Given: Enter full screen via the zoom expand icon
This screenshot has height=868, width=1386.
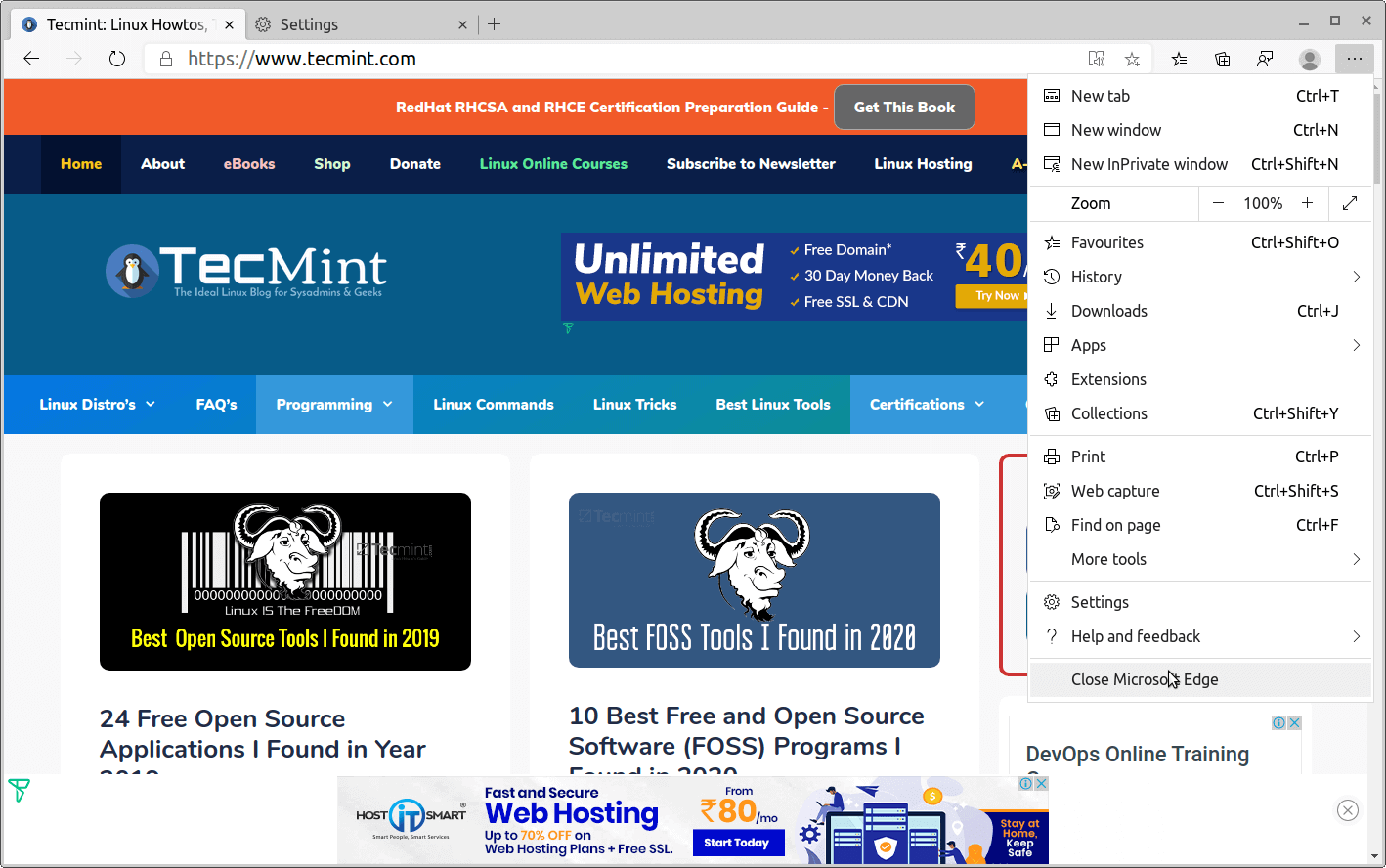Looking at the screenshot, I should (x=1350, y=203).
